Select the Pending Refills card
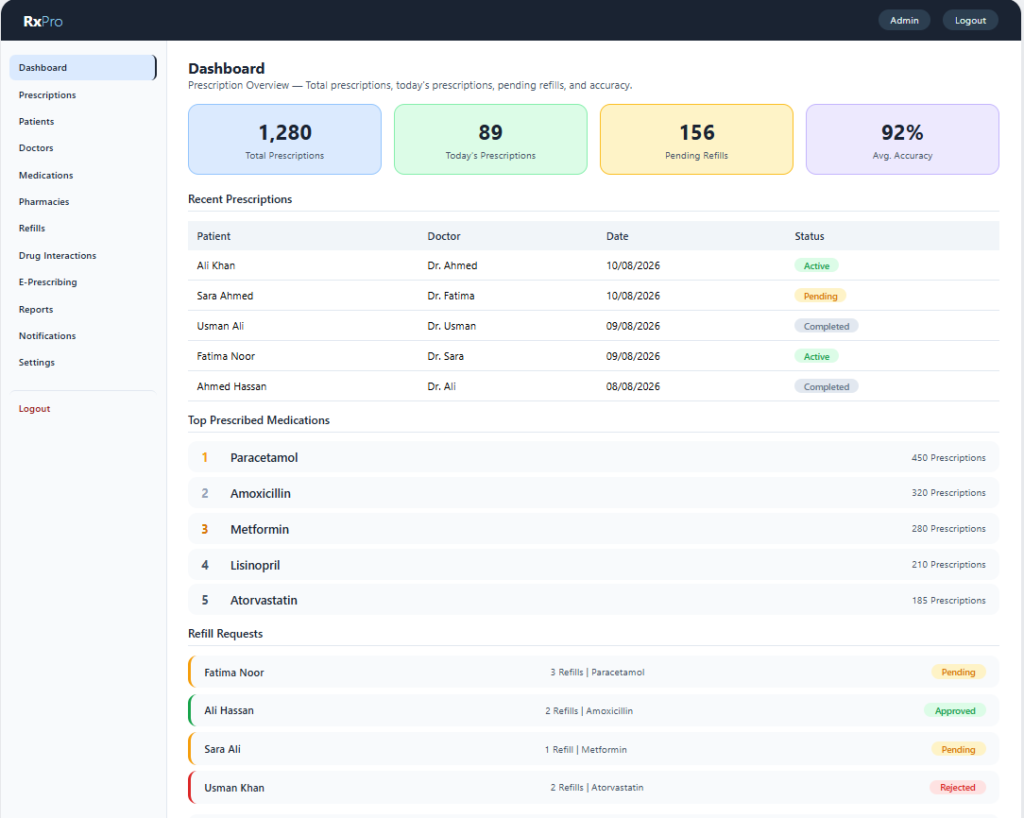The width and height of the screenshot is (1024, 818). point(696,140)
